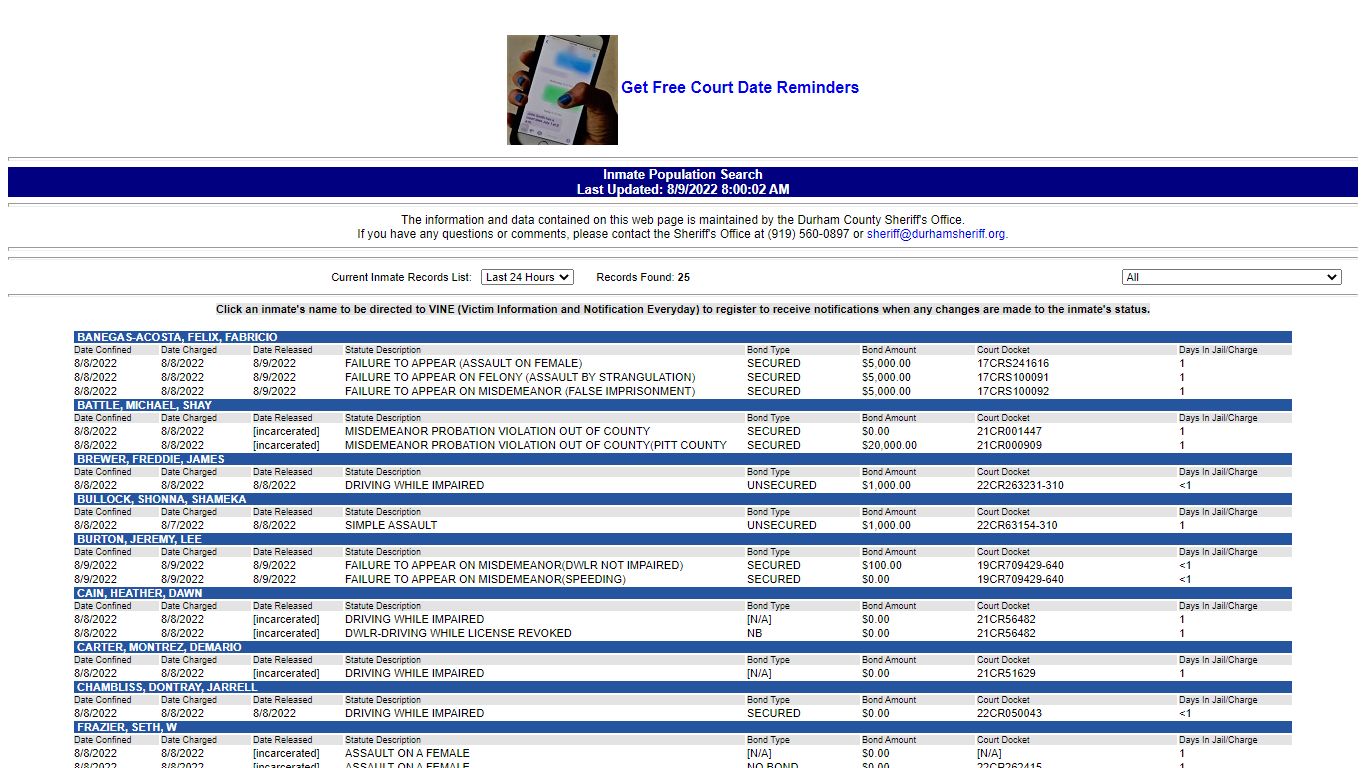Select court docket 22CR050043
This screenshot has height=768, width=1366.
pyautogui.click(x=1009, y=714)
